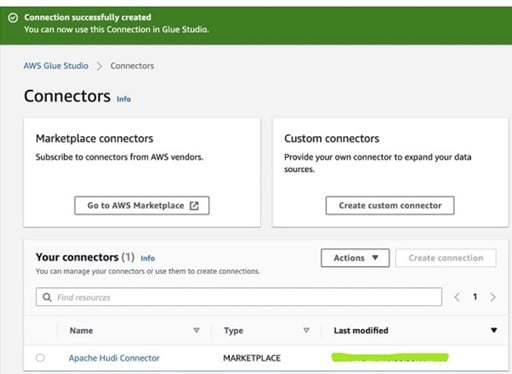Click the Connectors breadcrumb text
The width and height of the screenshot is (512, 374).
click(x=132, y=66)
